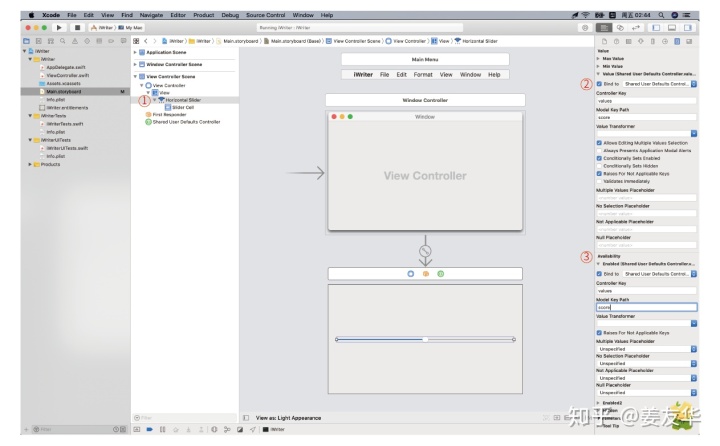The image size is (720, 446).
Task: Open the Size inspector ruler icon
Action: [652, 41]
